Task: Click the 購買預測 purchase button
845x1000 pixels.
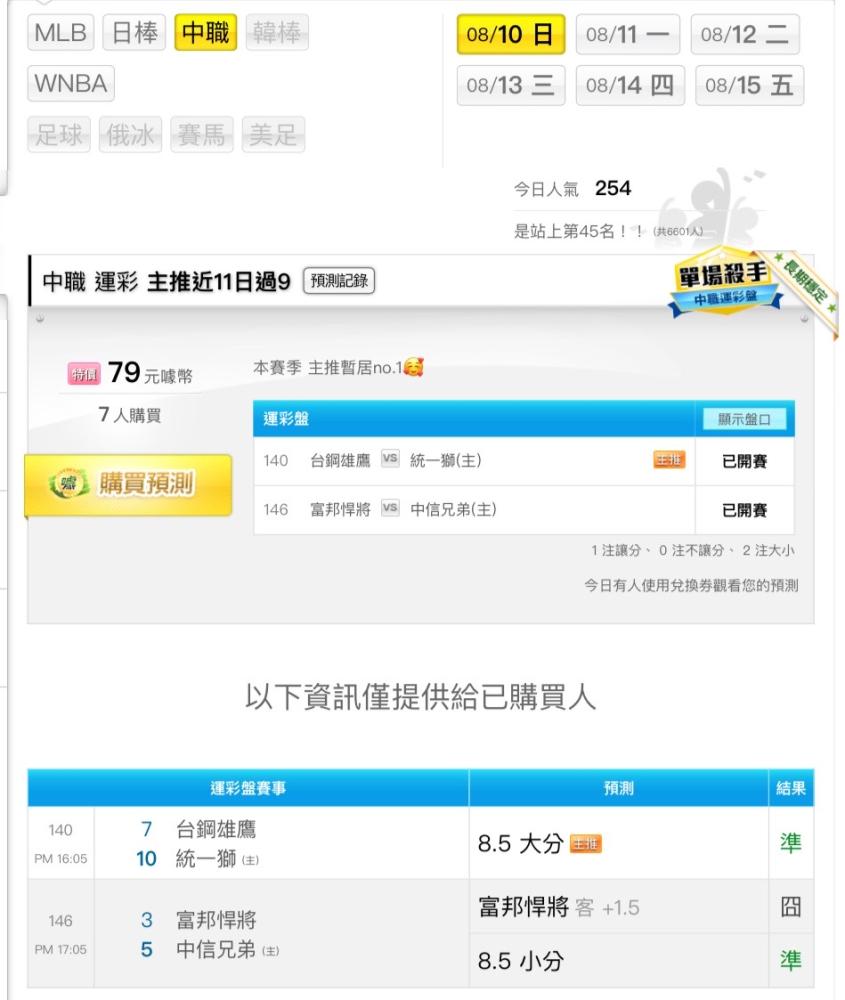Action: pos(128,485)
